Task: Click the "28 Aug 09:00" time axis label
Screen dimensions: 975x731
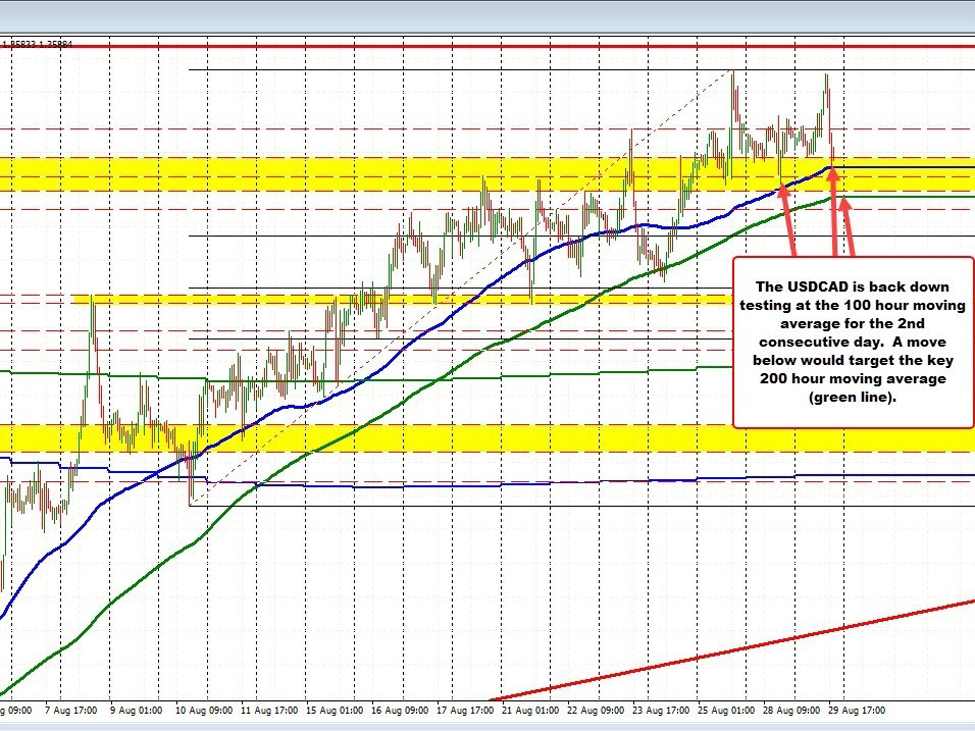Action: point(792,710)
